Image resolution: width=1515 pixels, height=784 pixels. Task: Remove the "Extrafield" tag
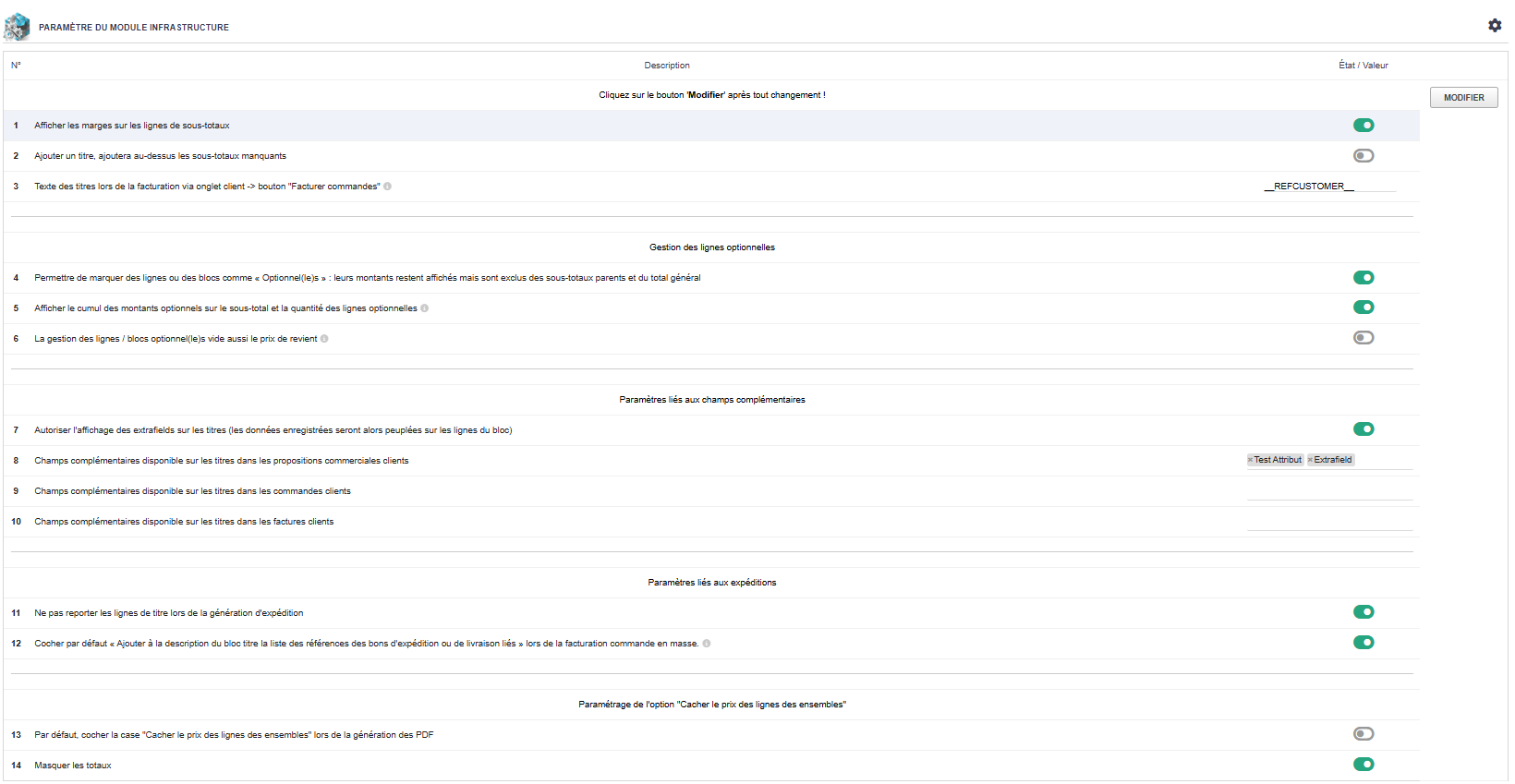[x=1310, y=460]
